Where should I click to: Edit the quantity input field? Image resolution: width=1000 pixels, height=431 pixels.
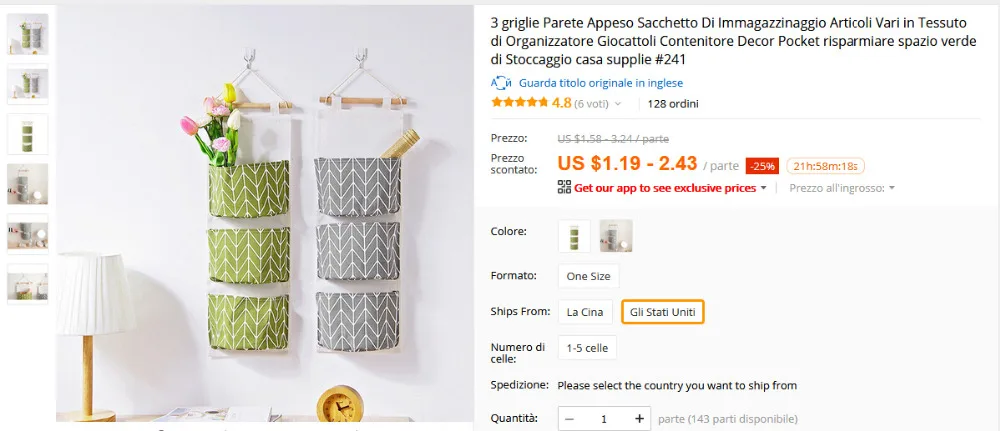click(604, 419)
